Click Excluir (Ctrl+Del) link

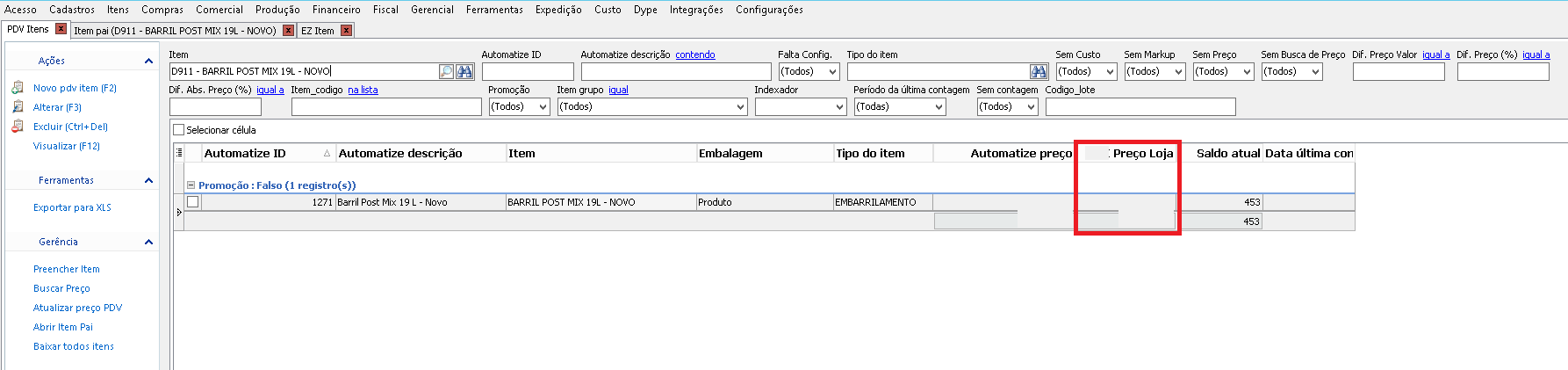(70, 127)
